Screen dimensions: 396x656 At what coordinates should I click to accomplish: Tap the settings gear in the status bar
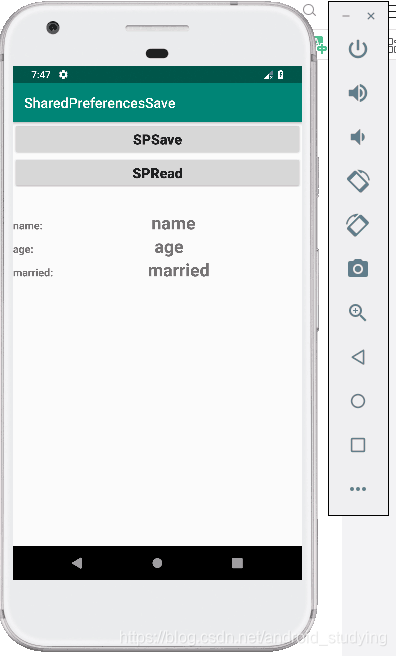(63, 74)
